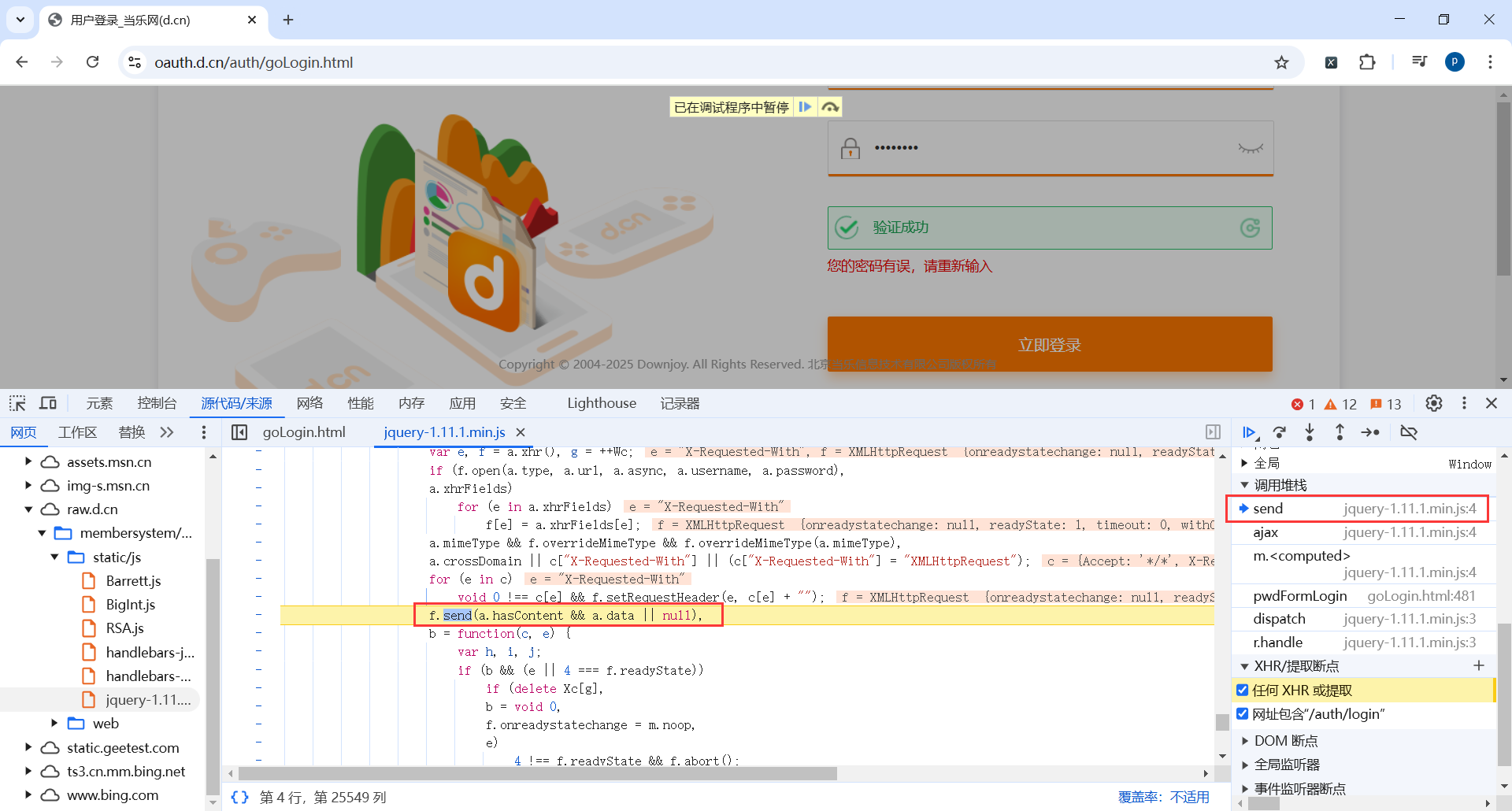Step out of the current function
The width and height of the screenshot is (1512, 811).
tap(1340, 432)
